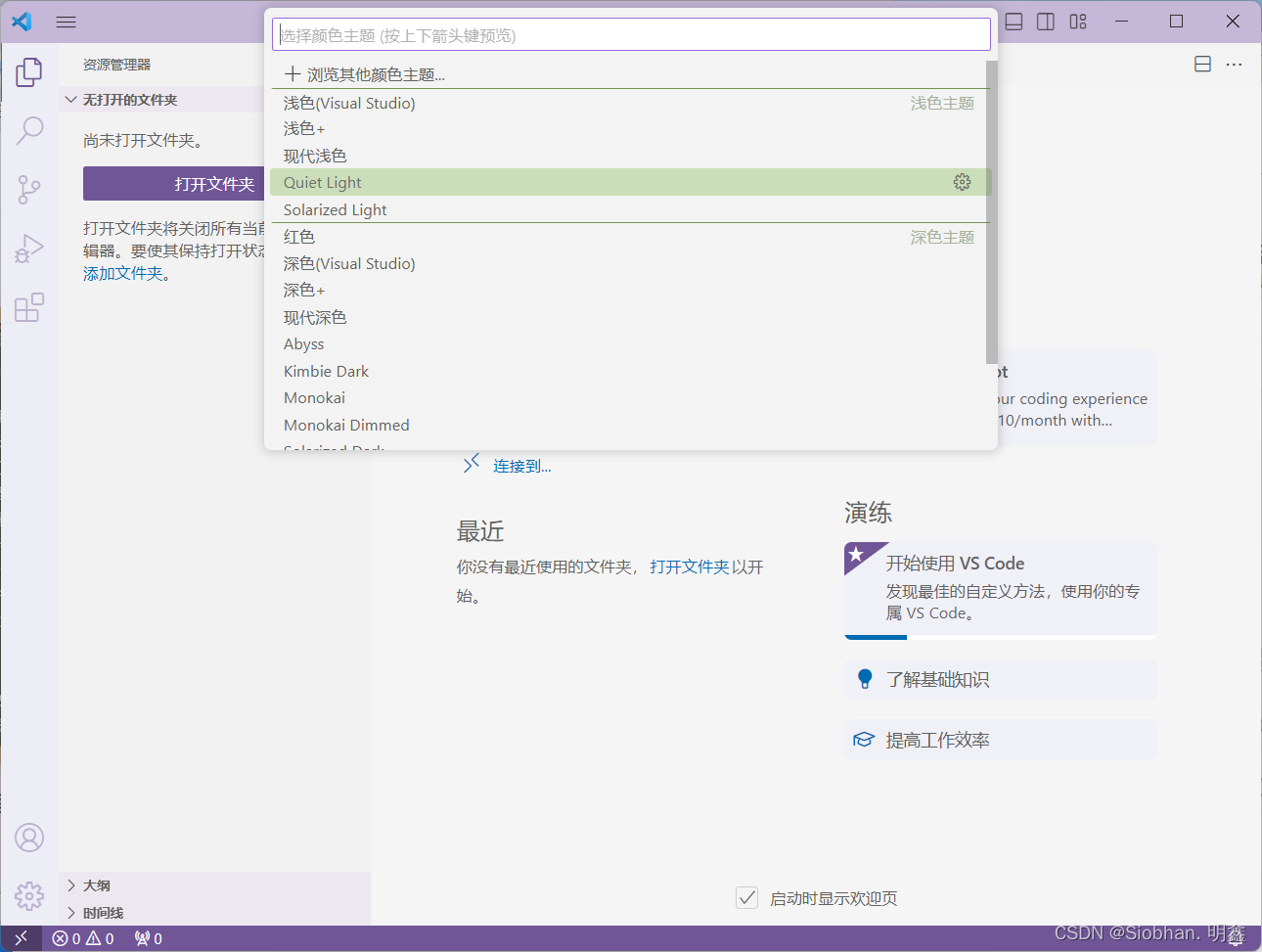1262x952 pixels.
Task: Open the Manage gear in activity bar
Action: click(29, 895)
